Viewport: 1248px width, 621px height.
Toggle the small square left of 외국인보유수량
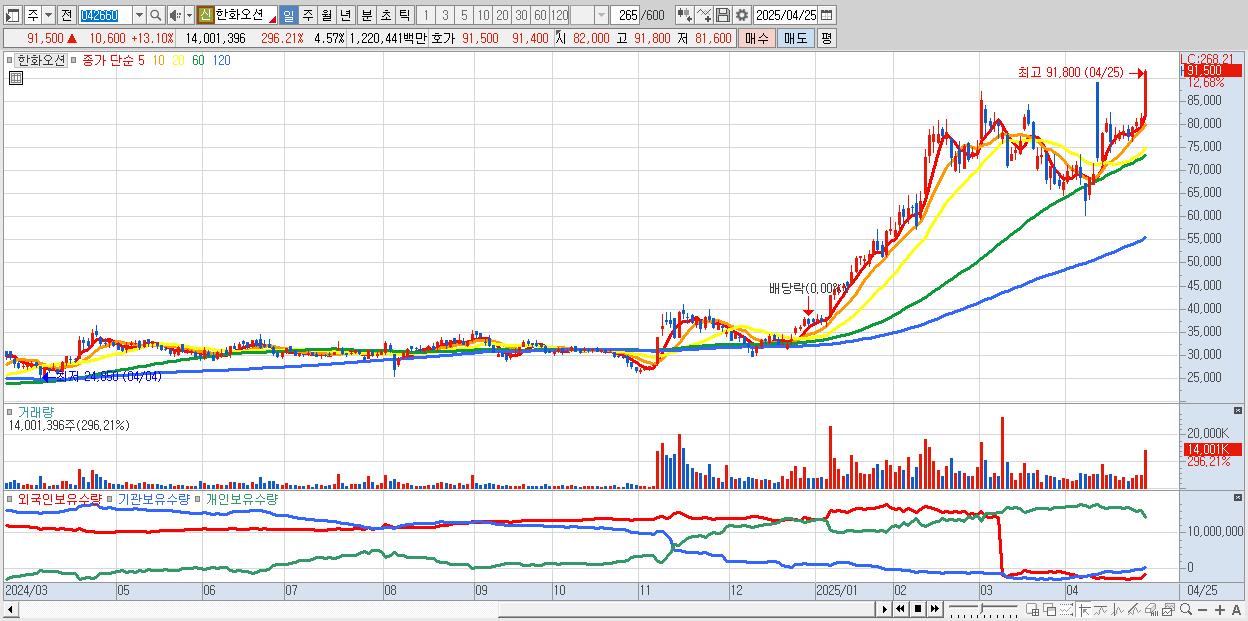pyautogui.click(x=12, y=499)
